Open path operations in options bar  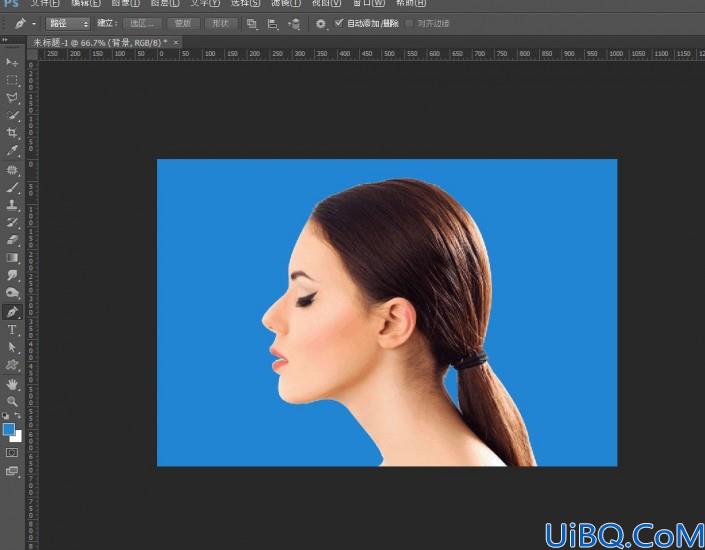click(252, 24)
